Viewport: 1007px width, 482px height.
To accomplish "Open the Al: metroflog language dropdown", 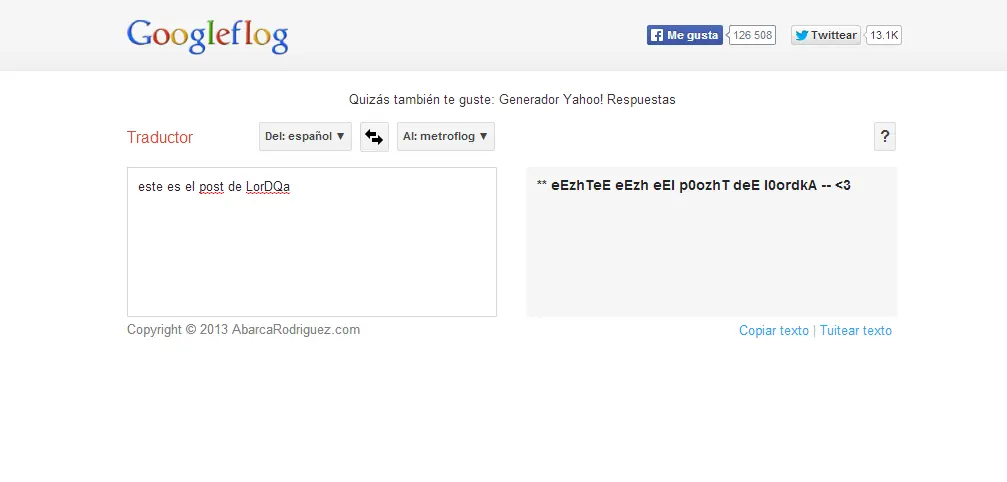I will (x=446, y=137).
